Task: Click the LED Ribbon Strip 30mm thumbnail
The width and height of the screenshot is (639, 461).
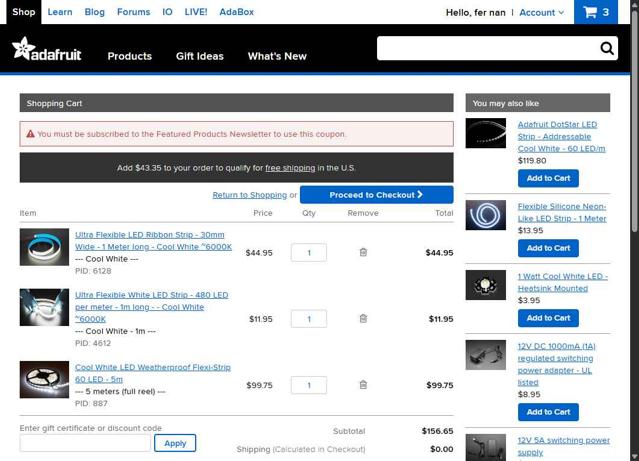Action: [x=44, y=247]
